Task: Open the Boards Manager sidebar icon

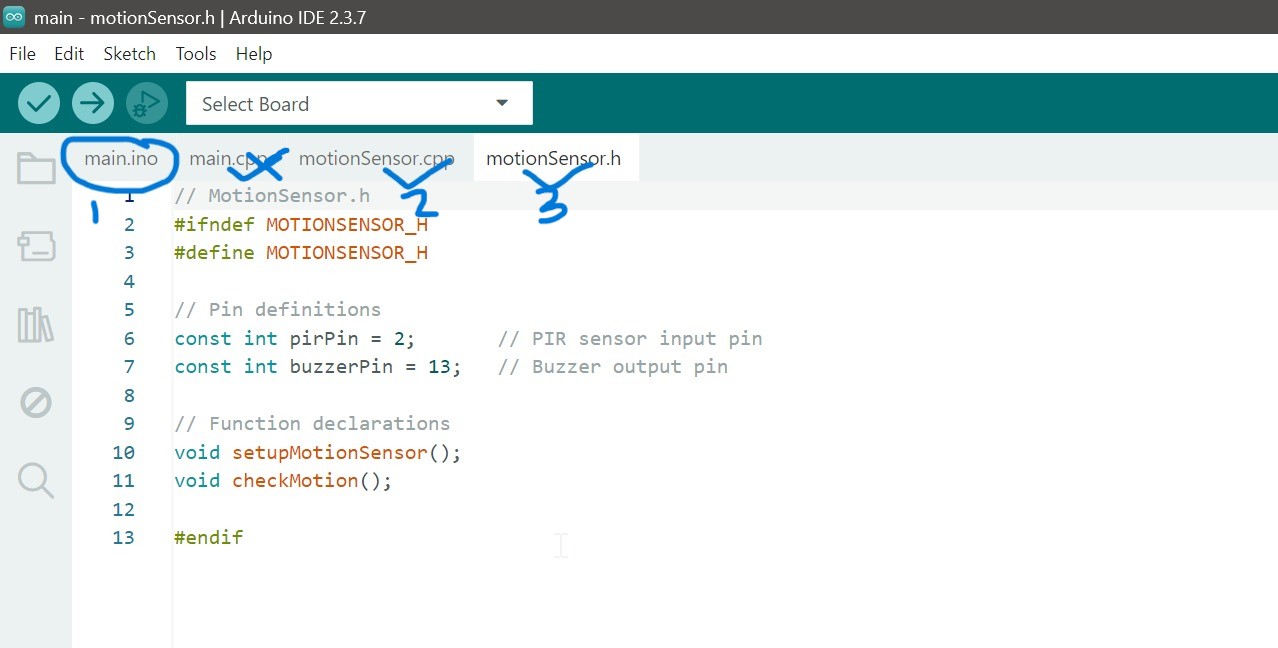Action: click(x=37, y=246)
